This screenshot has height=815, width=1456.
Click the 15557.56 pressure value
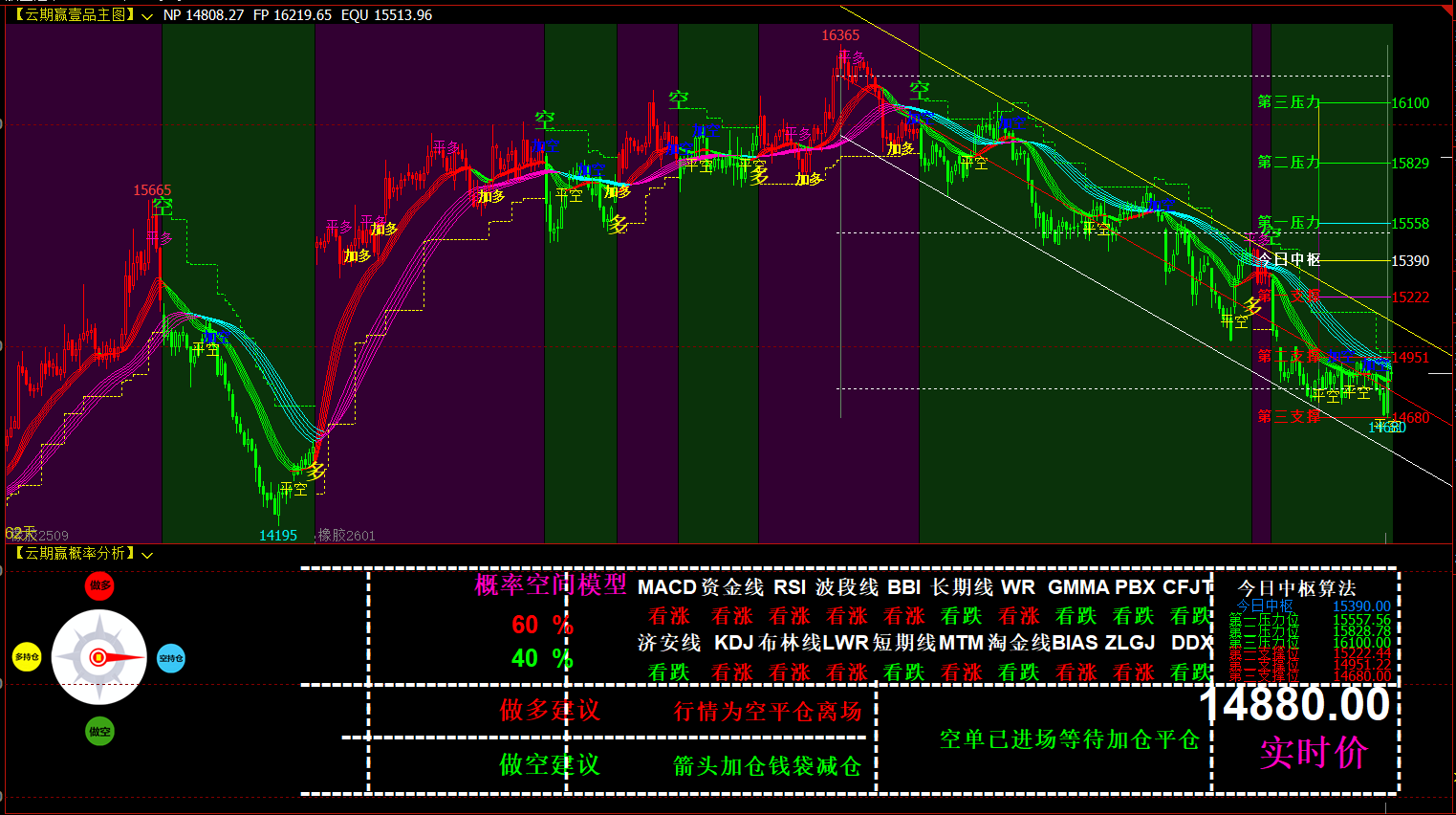1361,621
